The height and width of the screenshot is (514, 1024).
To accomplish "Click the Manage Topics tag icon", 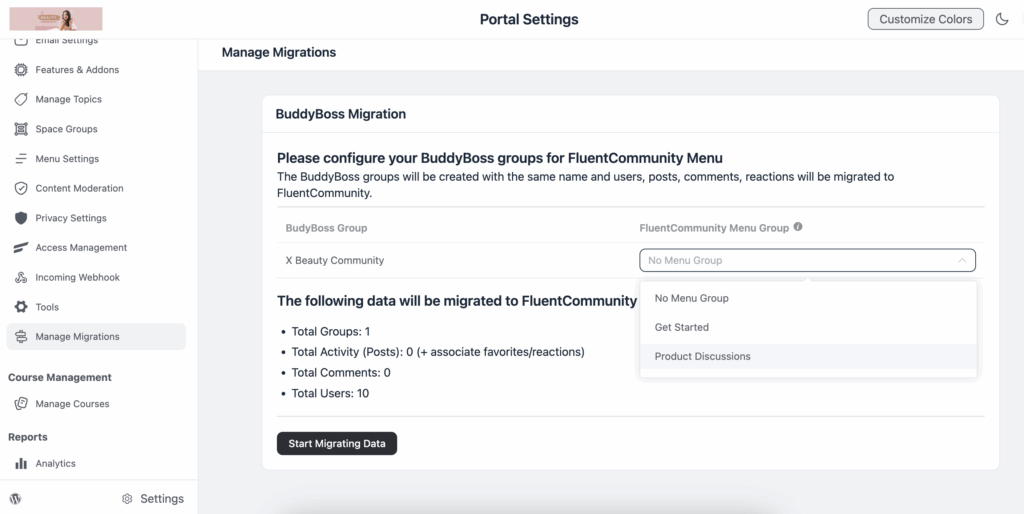I will click(21, 99).
